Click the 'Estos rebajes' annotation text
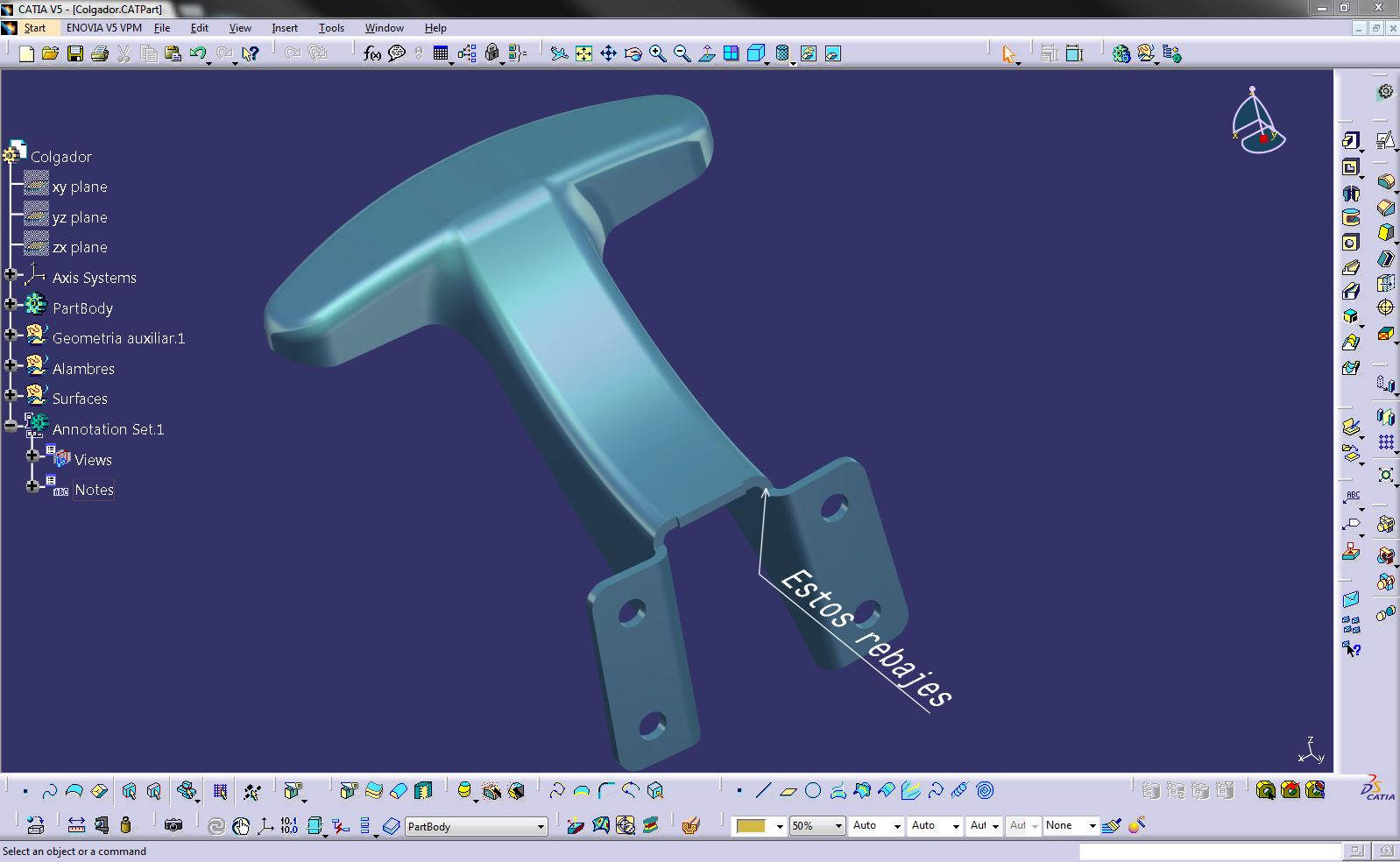Viewport: 1400px width, 862px height. 865,638
